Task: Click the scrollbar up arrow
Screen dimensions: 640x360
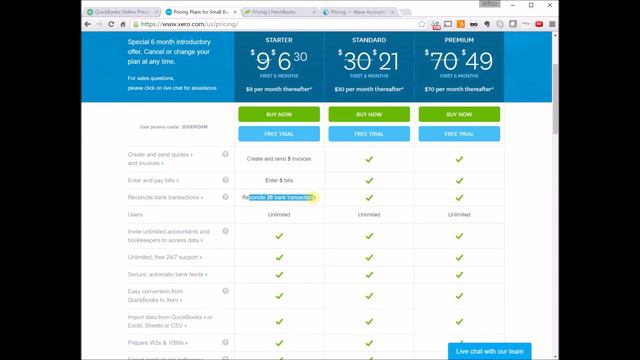Action: (x=555, y=36)
